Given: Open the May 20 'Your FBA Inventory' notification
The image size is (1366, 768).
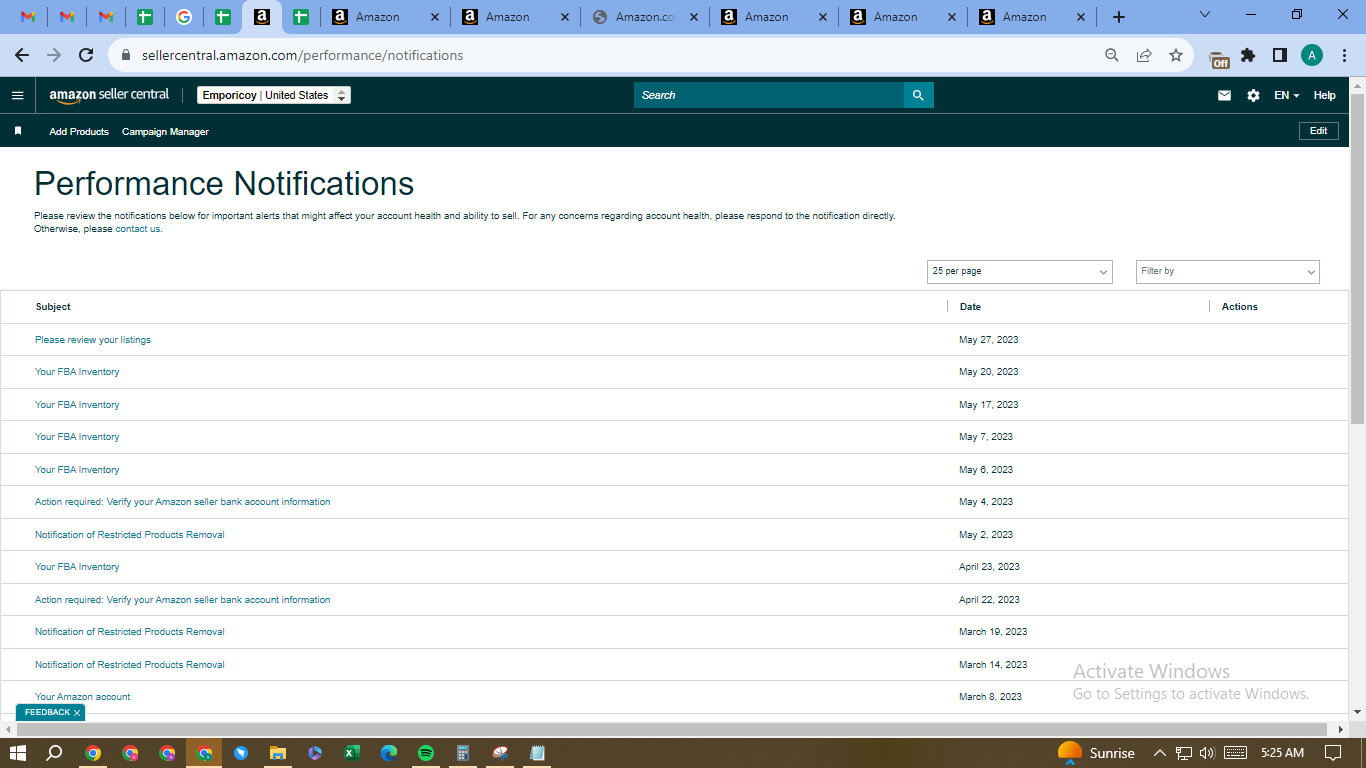Looking at the screenshot, I should pos(77,372).
